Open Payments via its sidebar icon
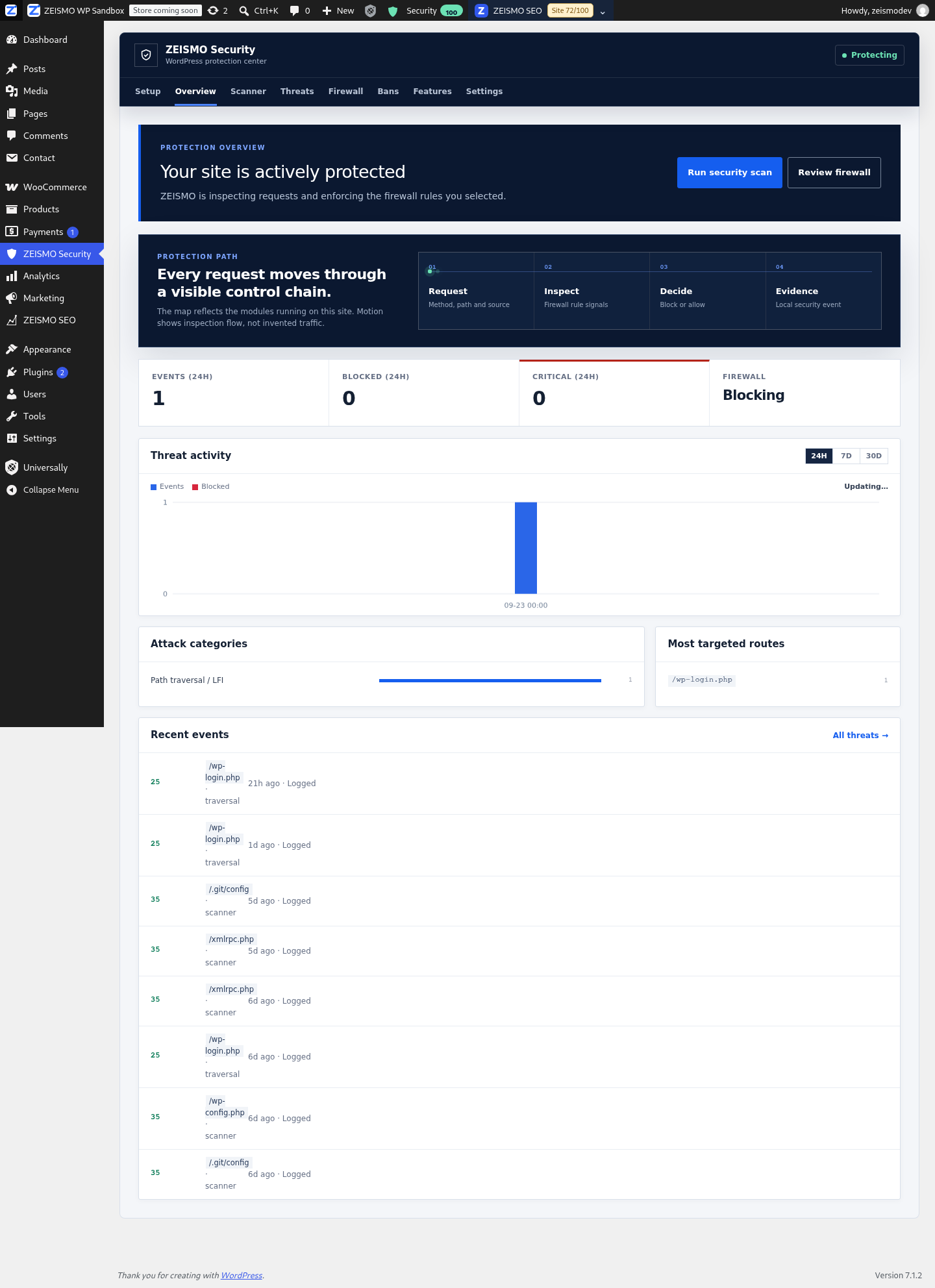The height and width of the screenshot is (1288, 935). (x=12, y=232)
